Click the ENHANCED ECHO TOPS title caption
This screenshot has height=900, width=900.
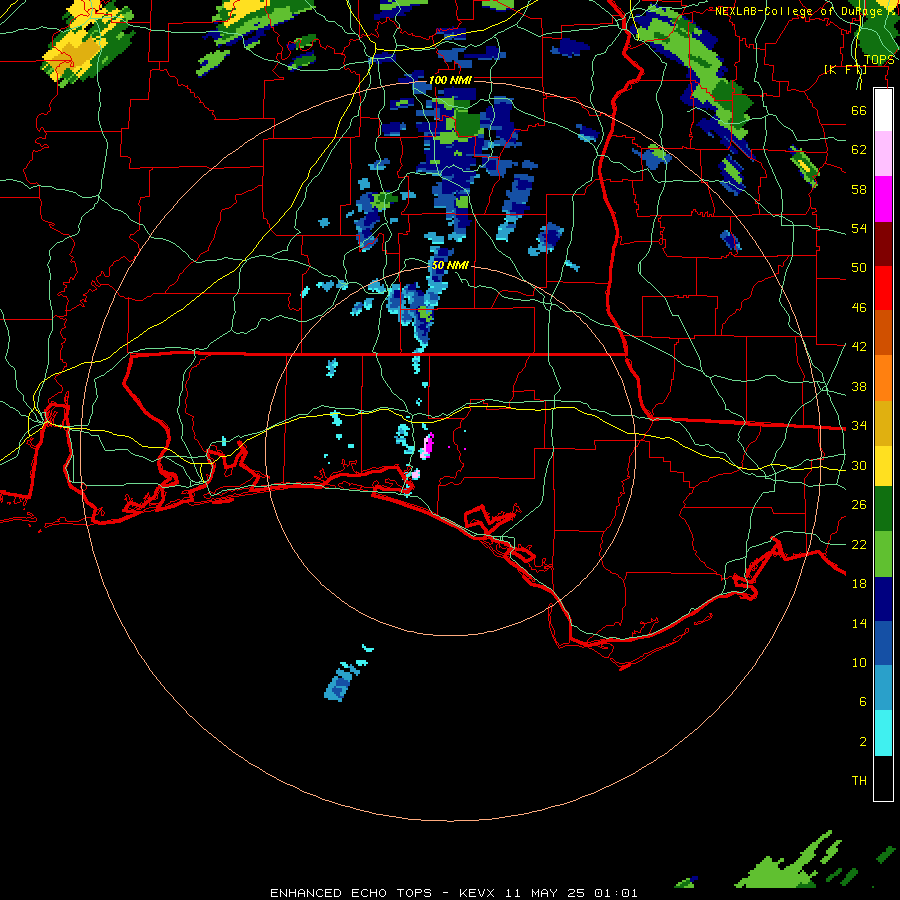(x=453, y=893)
